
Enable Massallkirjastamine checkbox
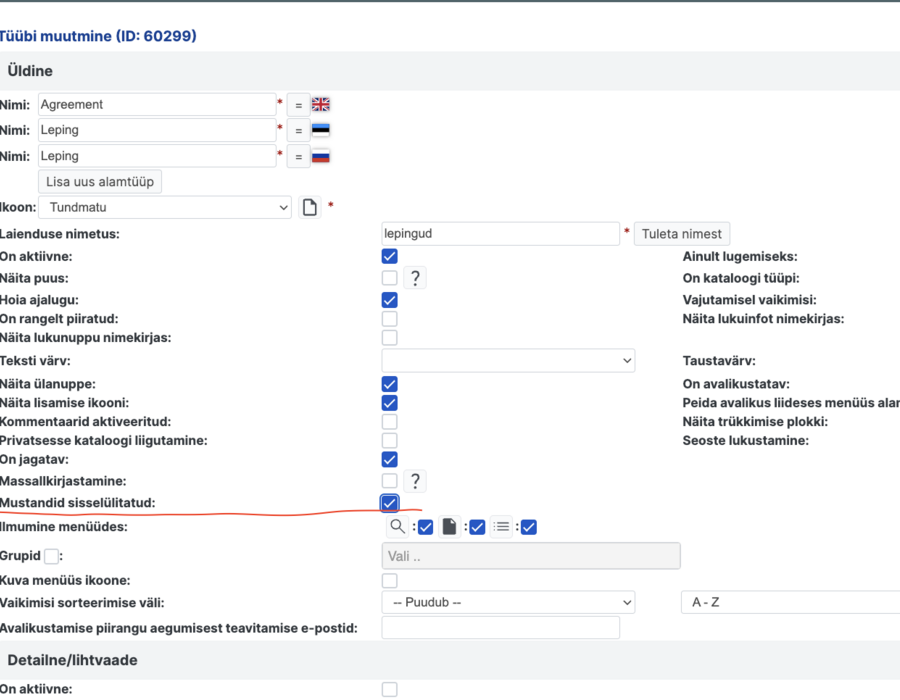pyautogui.click(x=390, y=481)
